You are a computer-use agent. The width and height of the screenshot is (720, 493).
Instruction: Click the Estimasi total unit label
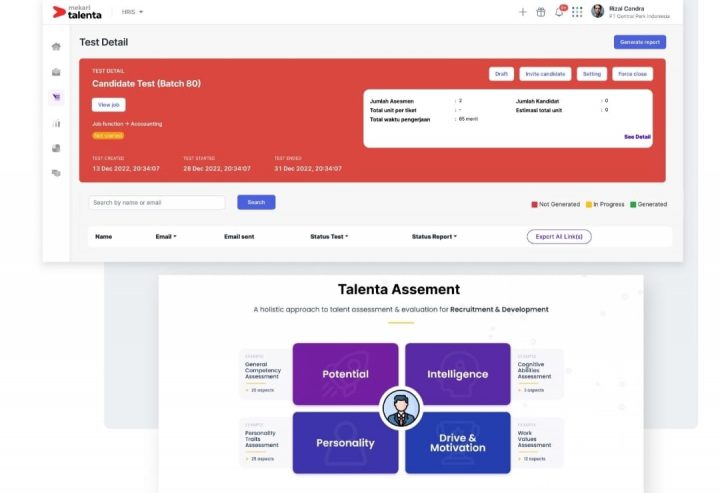539,110
